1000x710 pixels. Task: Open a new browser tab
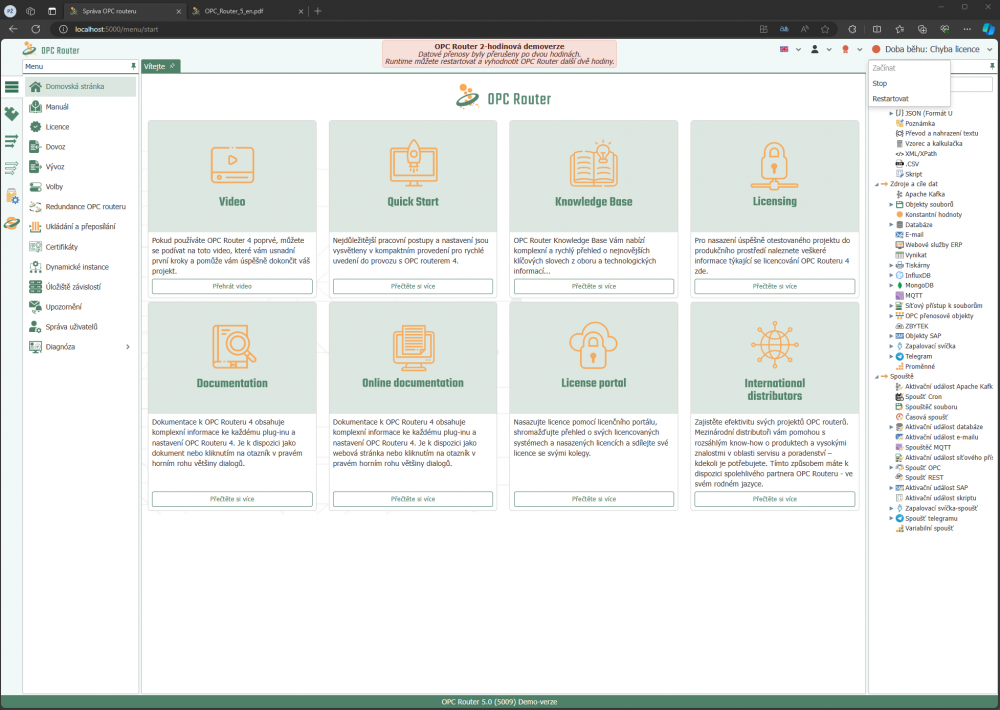pyautogui.click(x=318, y=11)
